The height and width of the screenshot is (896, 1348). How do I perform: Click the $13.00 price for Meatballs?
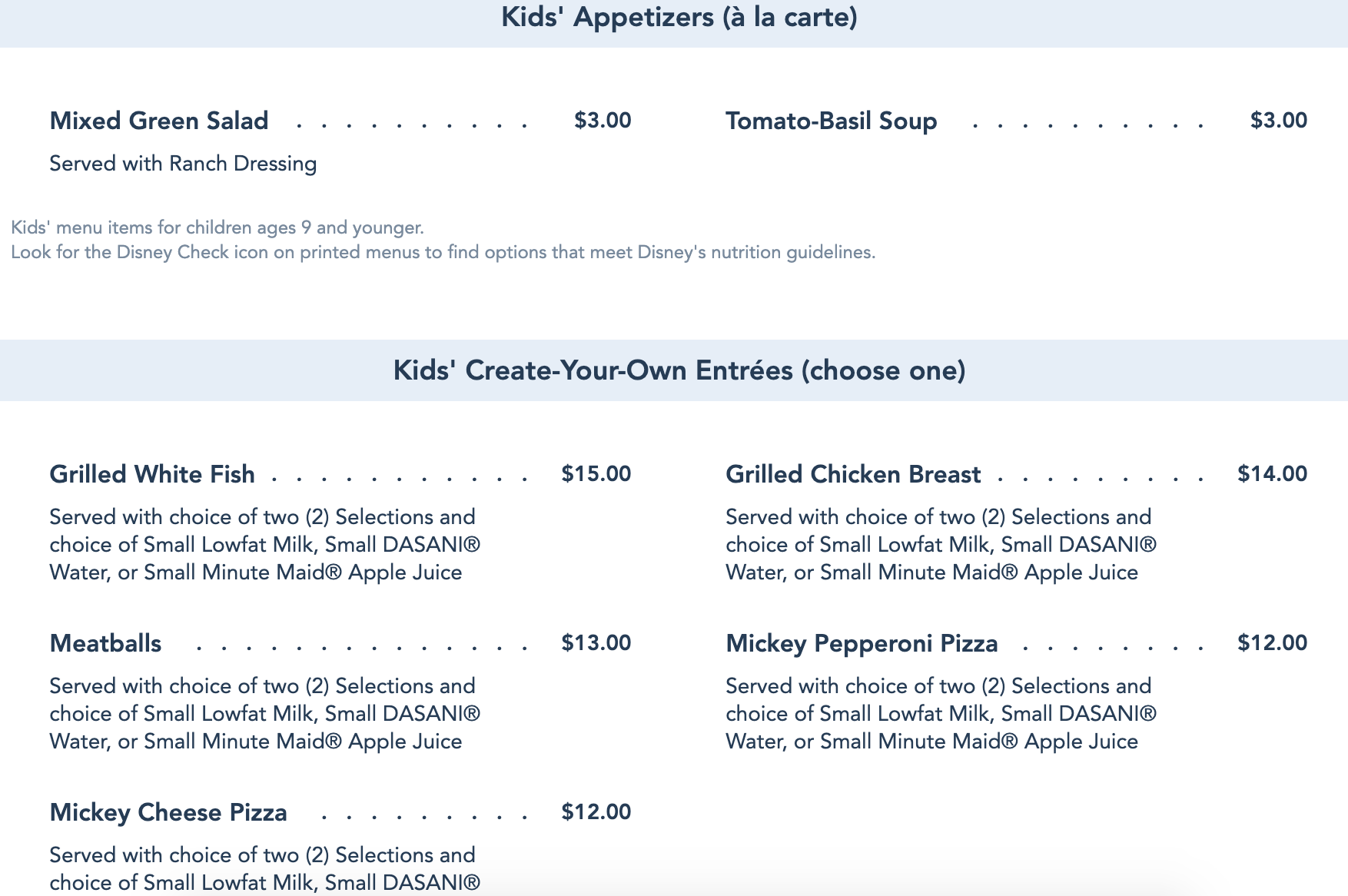(596, 643)
